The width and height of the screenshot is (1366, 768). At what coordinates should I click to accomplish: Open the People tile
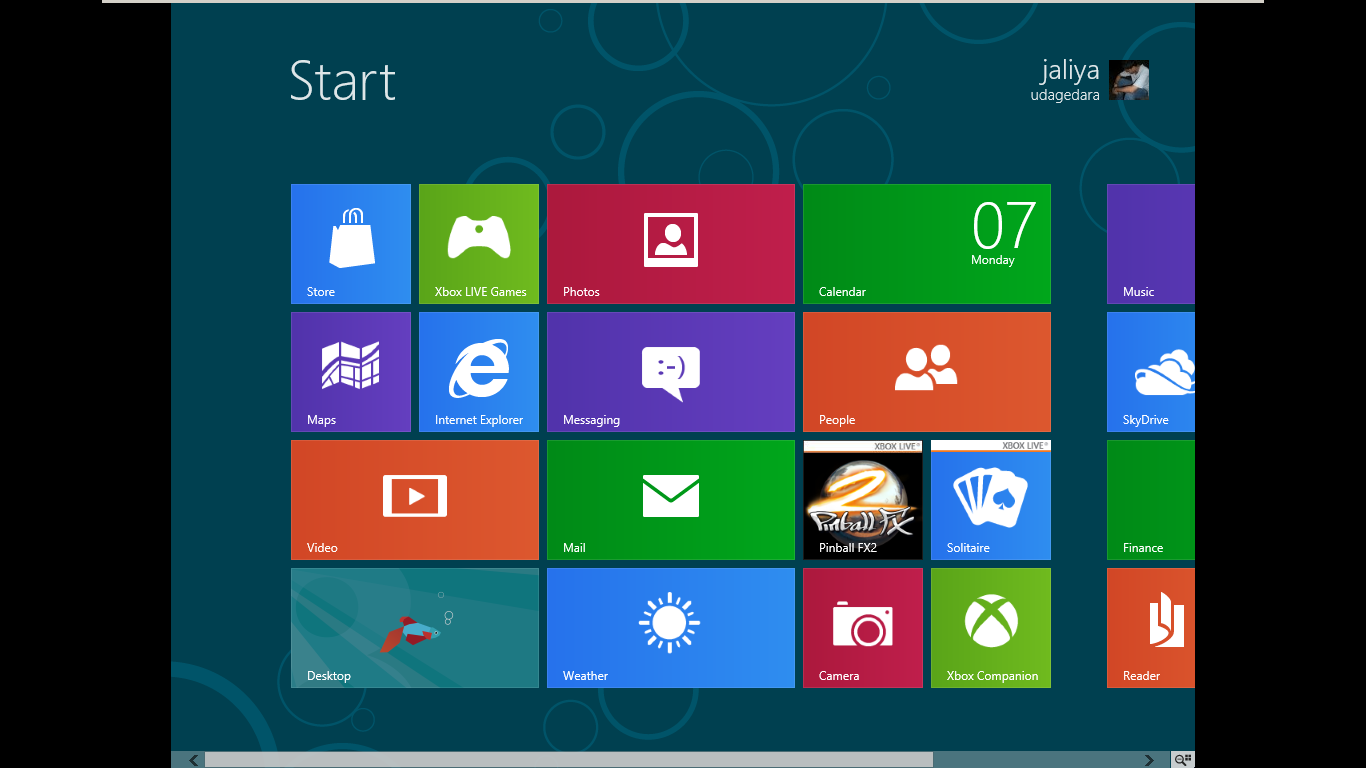pyautogui.click(x=926, y=371)
